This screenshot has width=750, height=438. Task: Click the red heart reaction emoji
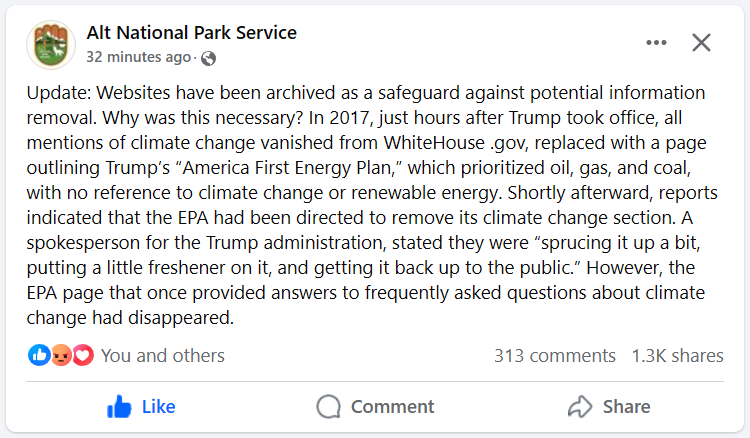[82, 355]
